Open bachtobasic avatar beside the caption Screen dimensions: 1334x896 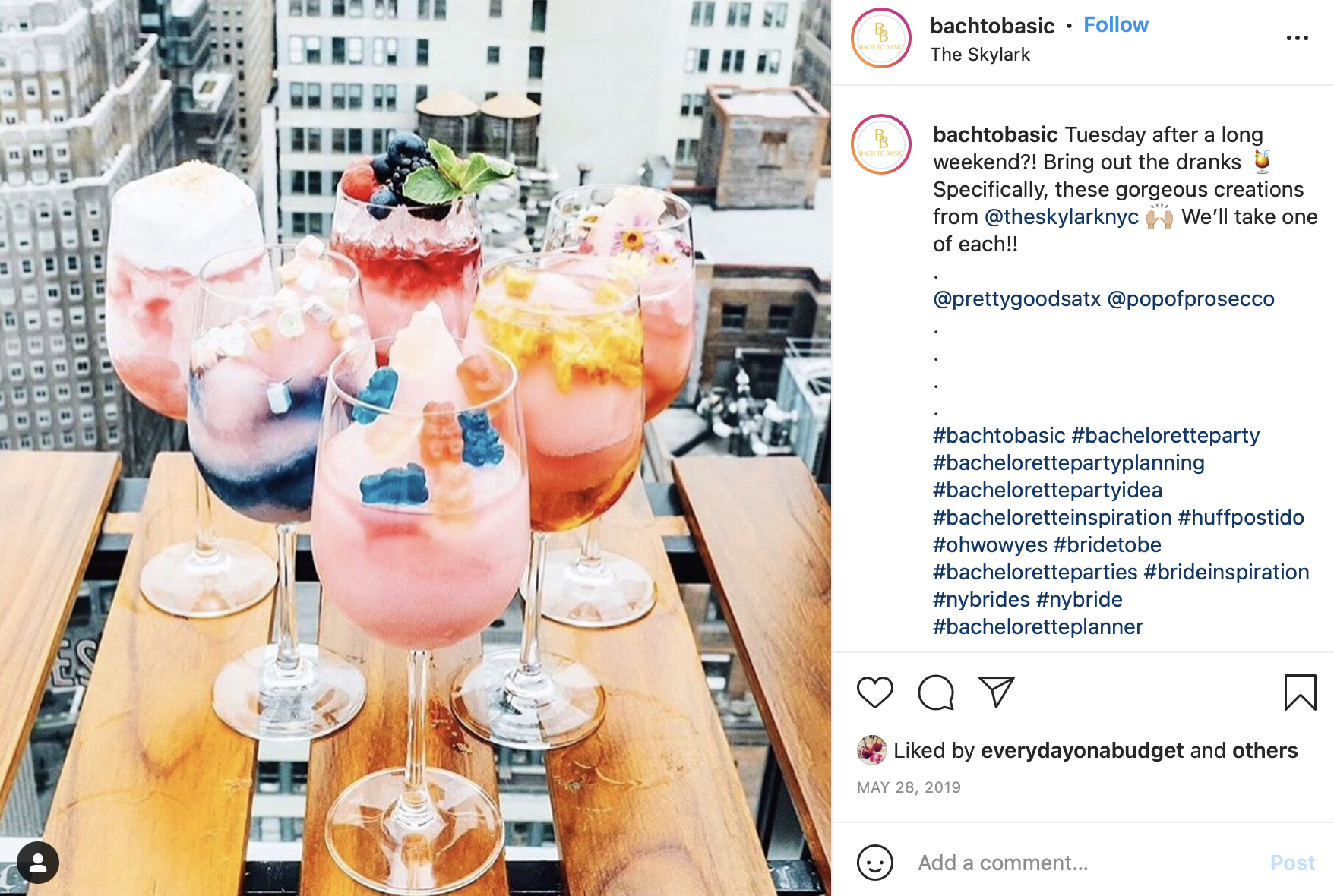tap(881, 144)
